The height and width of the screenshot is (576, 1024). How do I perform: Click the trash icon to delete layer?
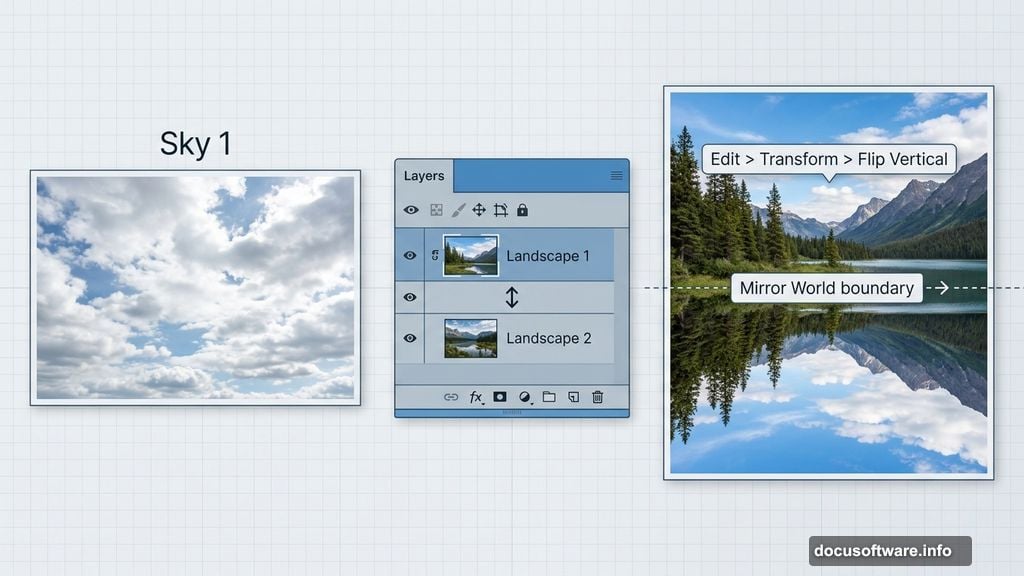click(x=598, y=397)
